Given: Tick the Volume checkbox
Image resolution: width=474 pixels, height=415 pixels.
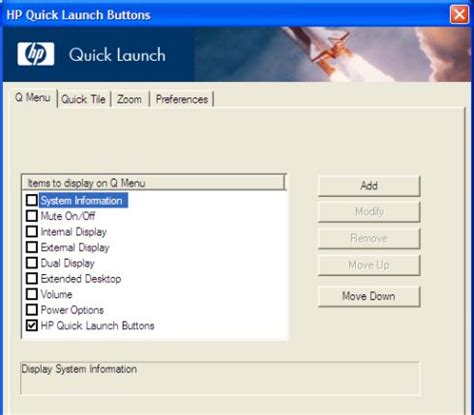Looking at the screenshot, I should [32, 294].
